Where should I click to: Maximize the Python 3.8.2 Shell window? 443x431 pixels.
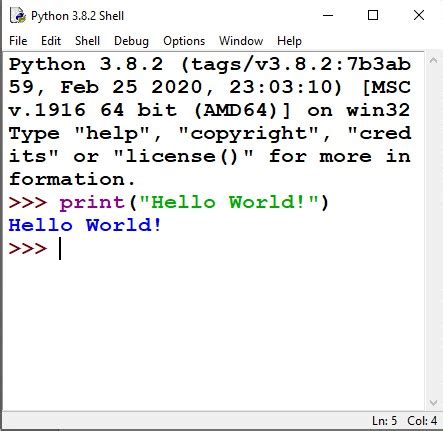pos(373,15)
